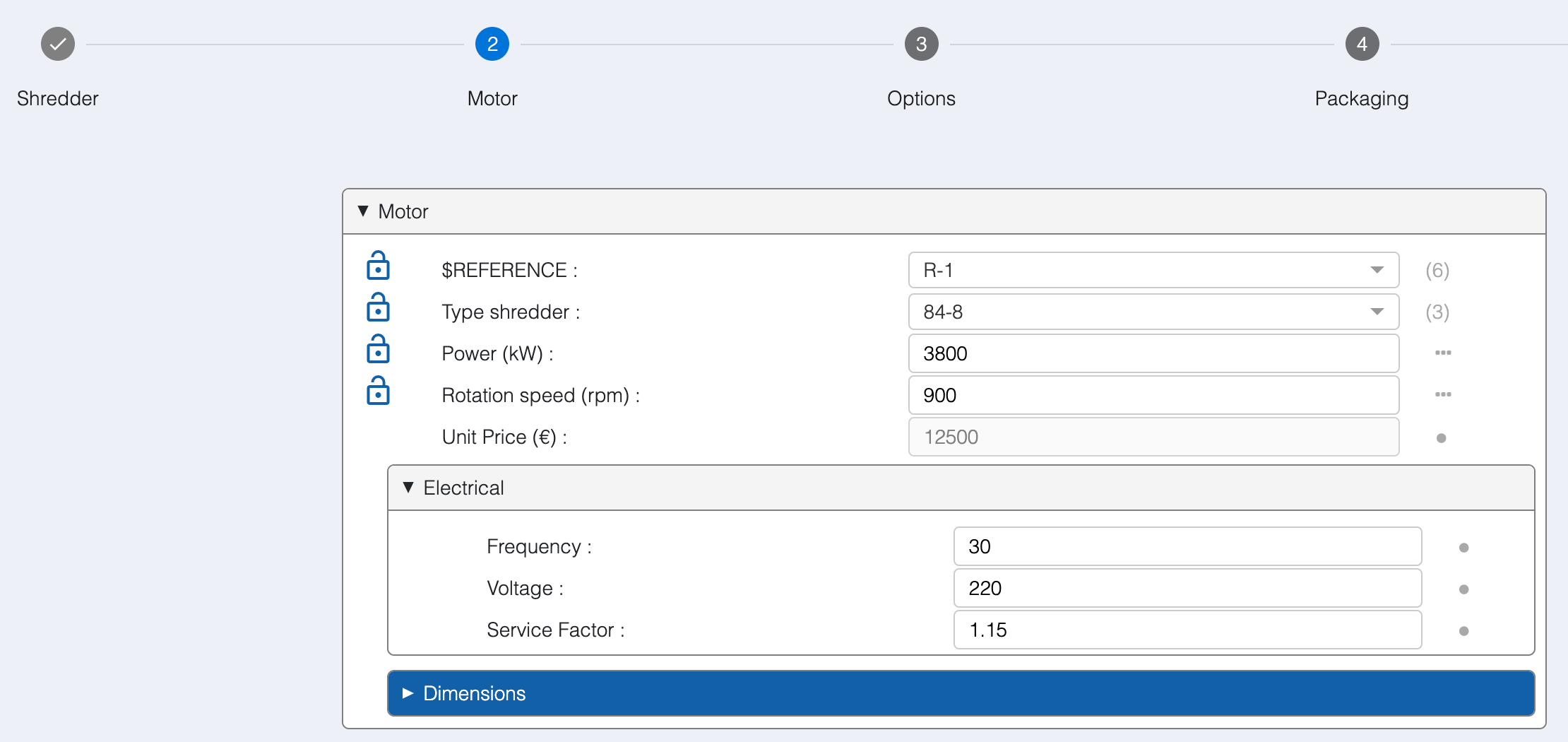Screen dimensions: 1568x742
Task: Click the dot indicator beside Unit Price
Action: pyautogui.click(x=1441, y=437)
